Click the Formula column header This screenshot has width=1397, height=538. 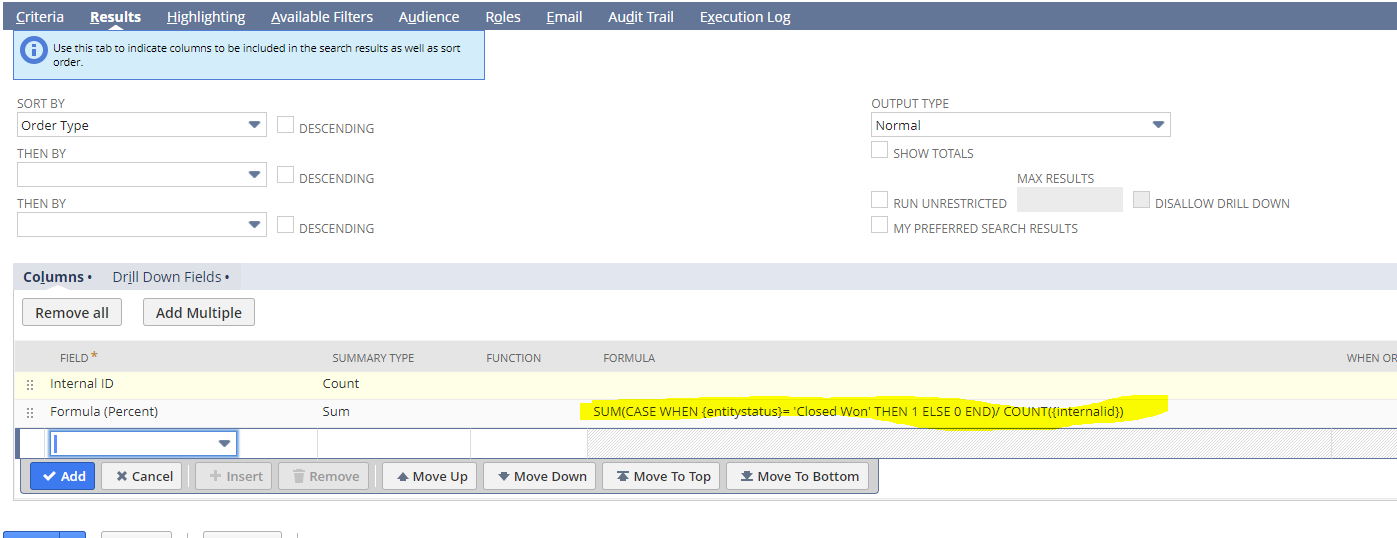(x=629, y=358)
